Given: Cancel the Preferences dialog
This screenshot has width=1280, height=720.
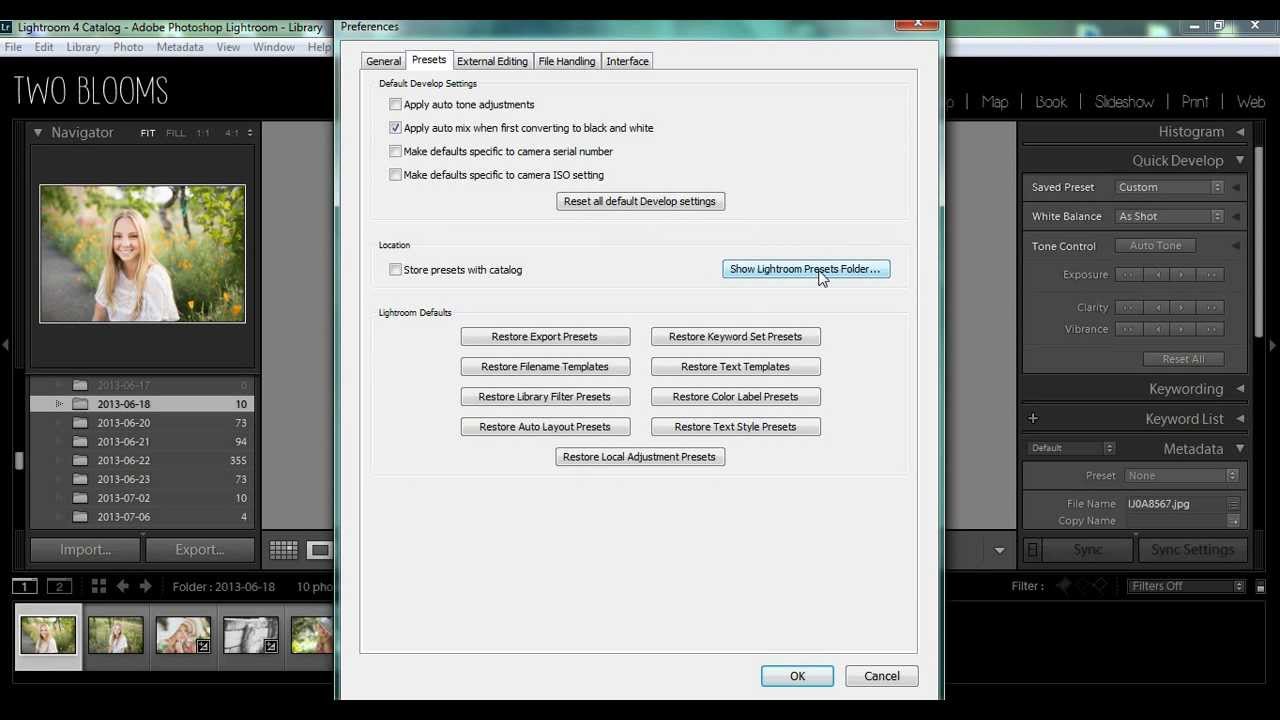Looking at the screenshot, I should pyautogui.click(x=881, y=676).
